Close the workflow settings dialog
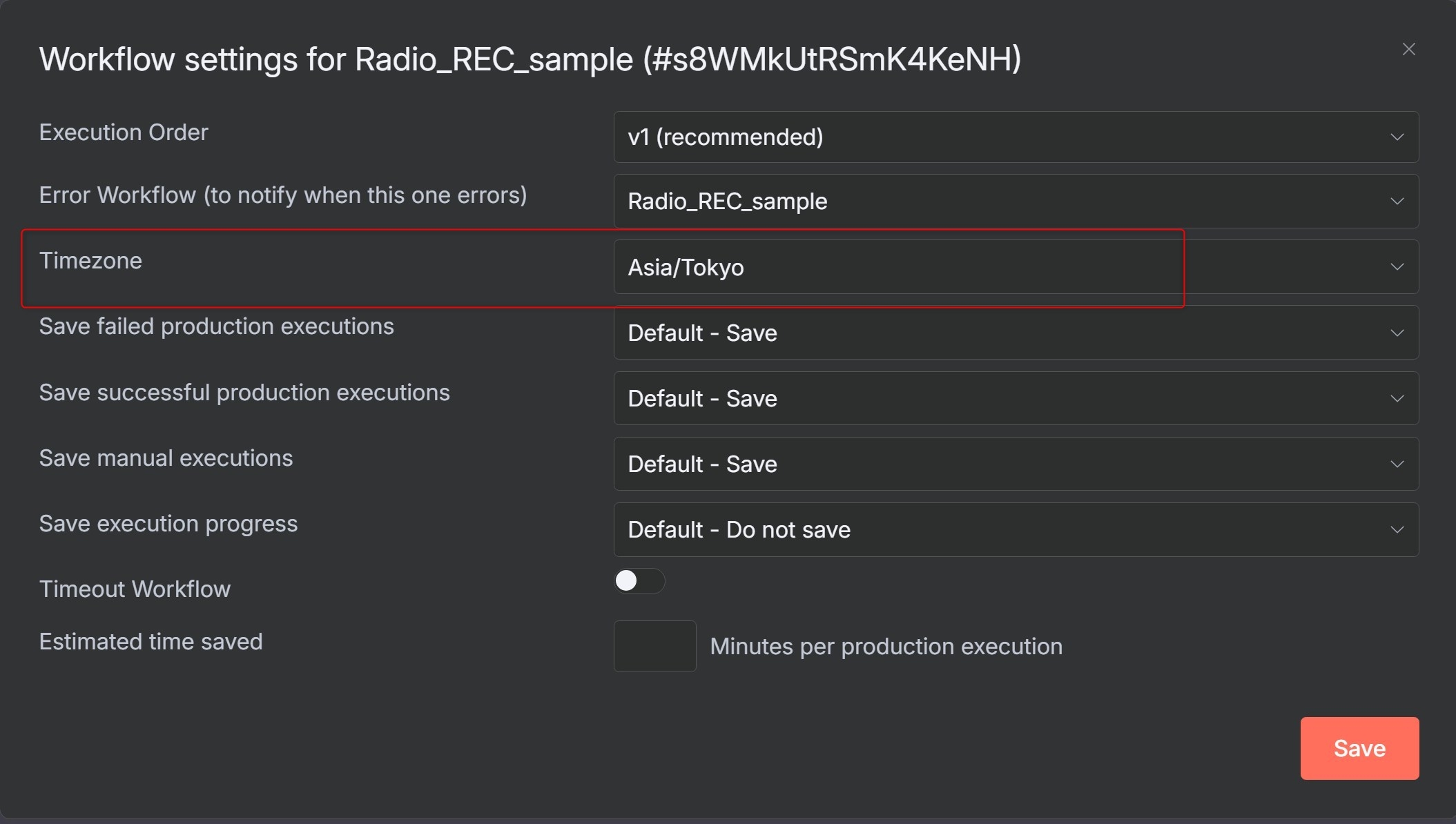The height and width of the screenshot is (824, 1456). pyautogui.click(x=1408, y=50)
